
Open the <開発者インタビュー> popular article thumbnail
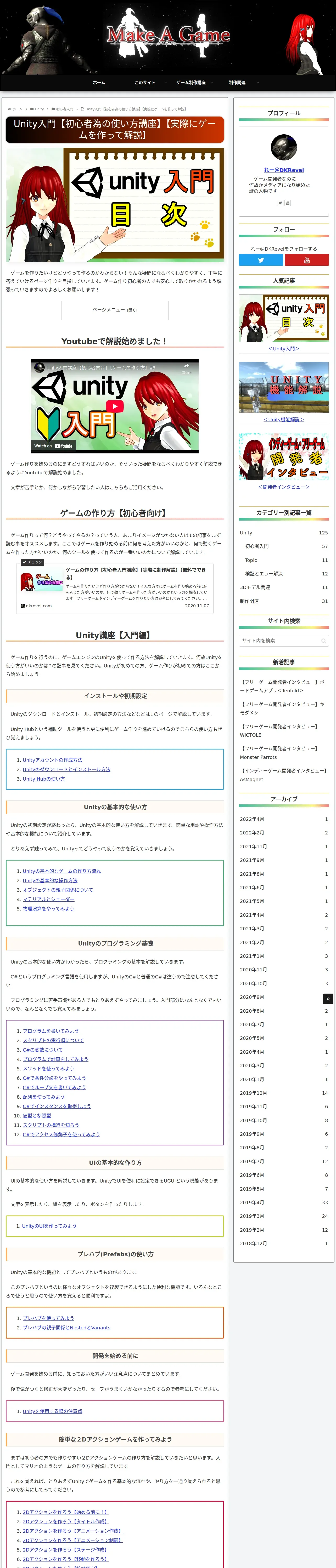pyautogui.click(x=284, y=457)
